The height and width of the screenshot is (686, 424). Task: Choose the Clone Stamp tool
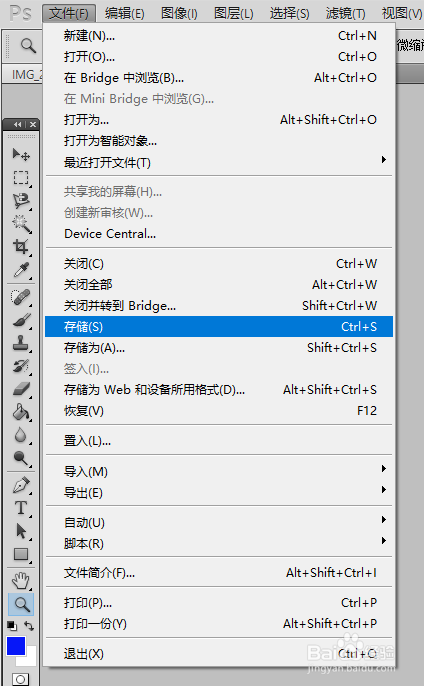21,343
